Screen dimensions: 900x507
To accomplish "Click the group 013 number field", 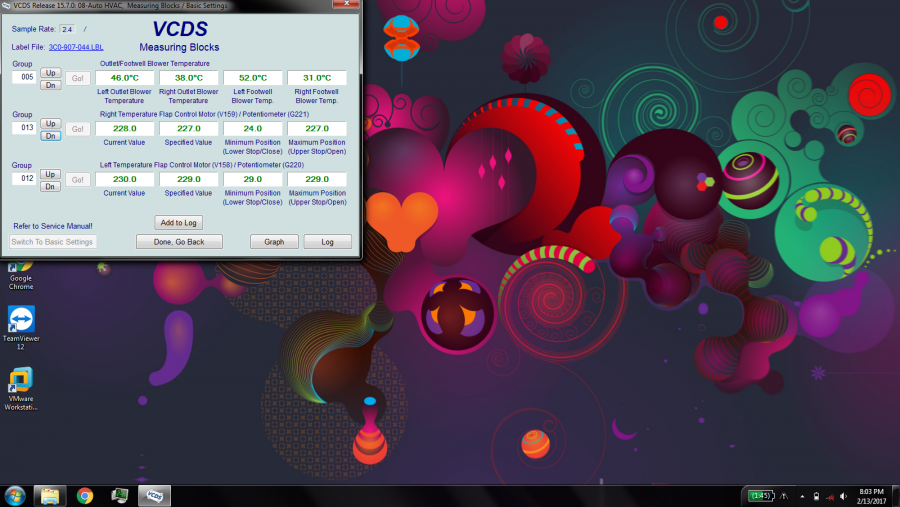I will [24, 128].
